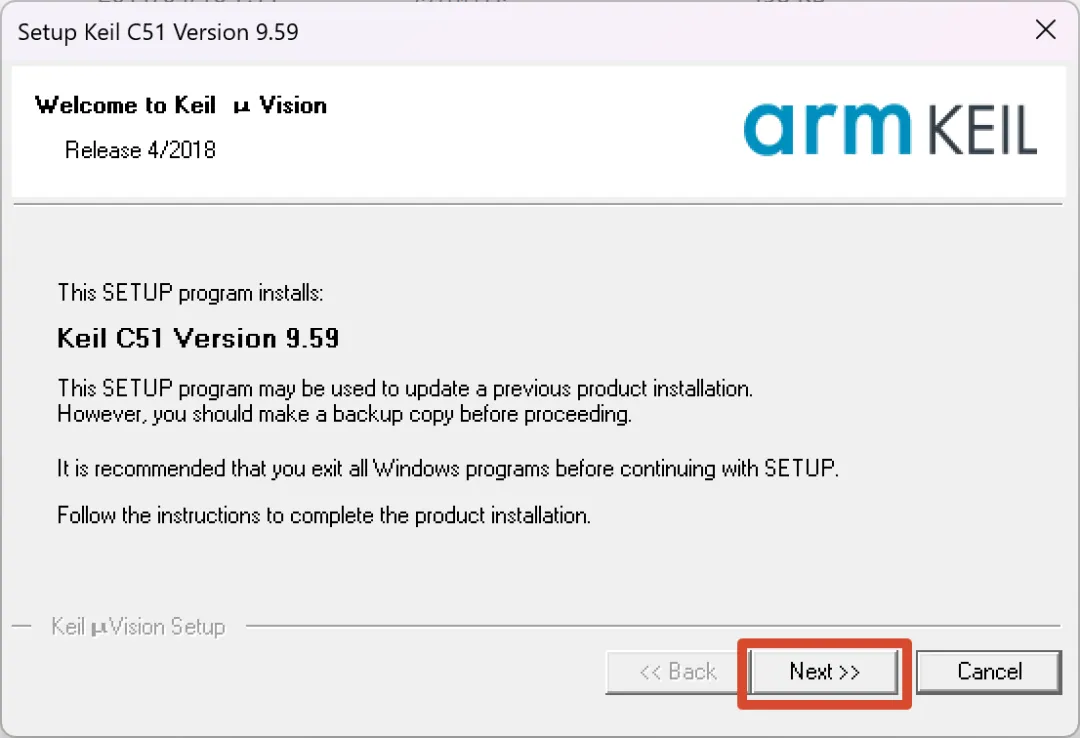Click the recommendation to exit Windows programs
1080x738 pixels.
(x=448, y=469)
